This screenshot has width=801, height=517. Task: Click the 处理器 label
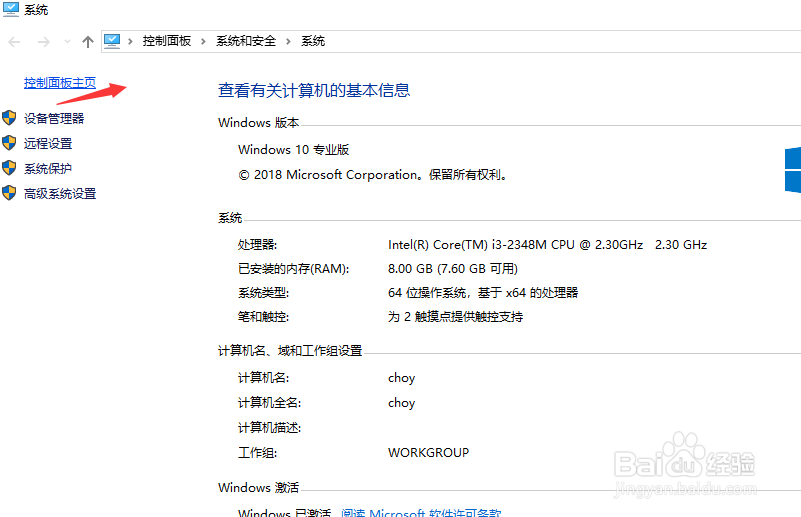pyautogui.click(x=257, y=245)
